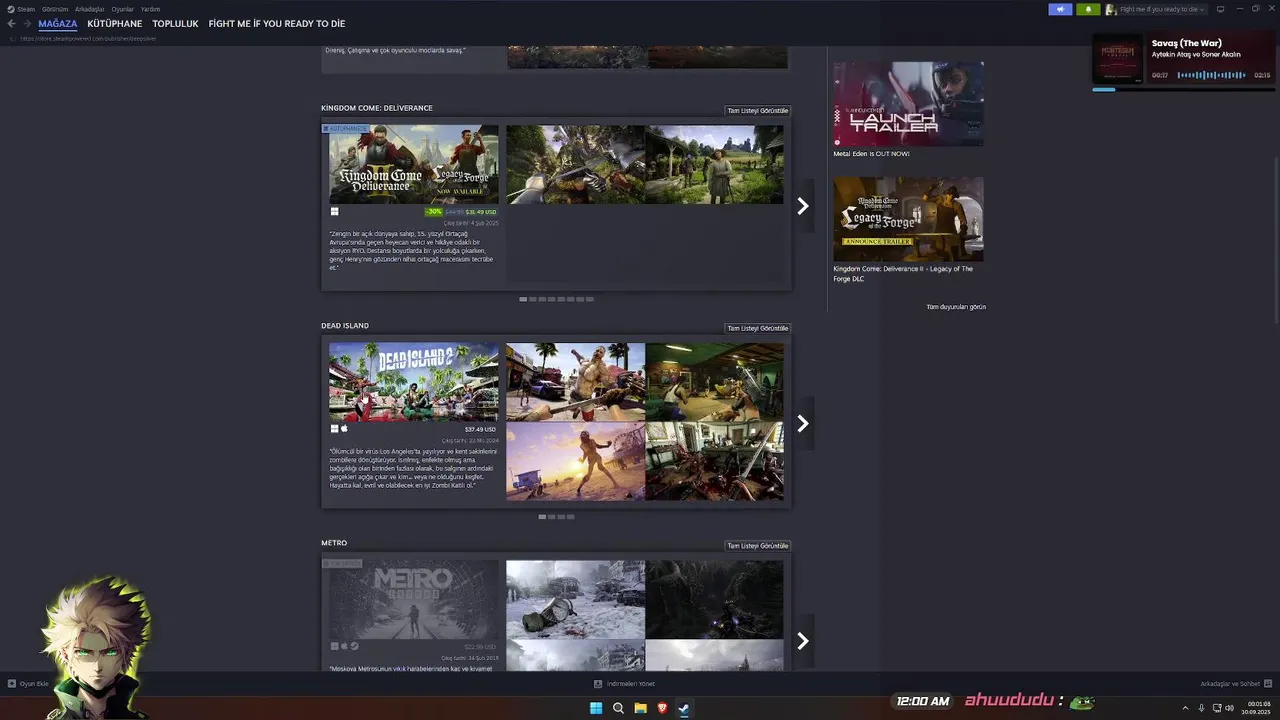
Task: Open 'Metal Eden is OUT NOW!' announcement link
Action: click(871, 154)
